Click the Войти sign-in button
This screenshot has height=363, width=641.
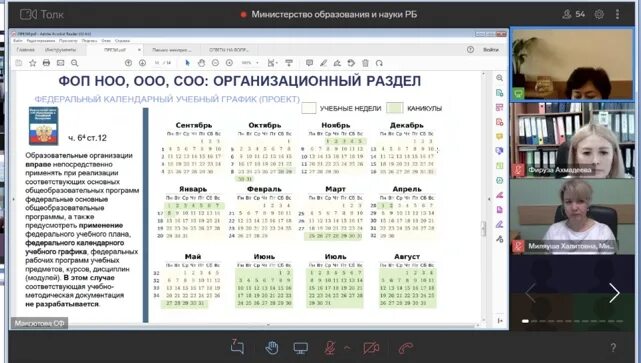tap(491, 49)
